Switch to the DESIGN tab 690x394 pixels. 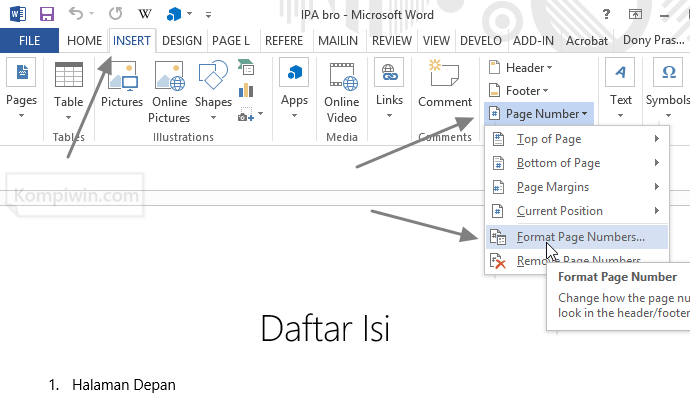(182, 41)
